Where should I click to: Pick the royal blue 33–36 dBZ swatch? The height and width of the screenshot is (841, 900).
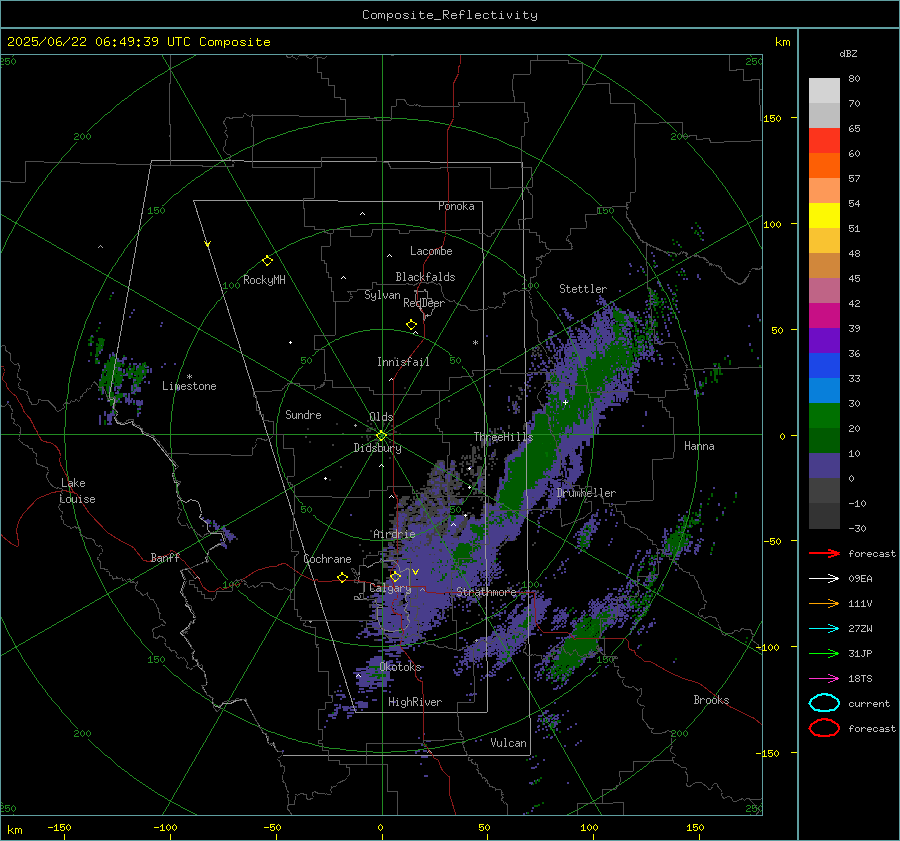824,366
